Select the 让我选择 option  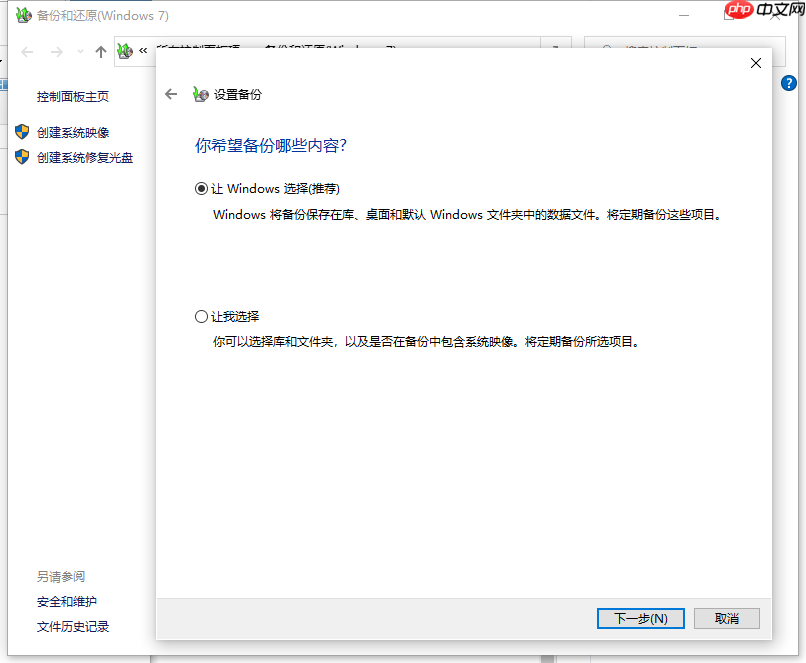click(202, 316)
